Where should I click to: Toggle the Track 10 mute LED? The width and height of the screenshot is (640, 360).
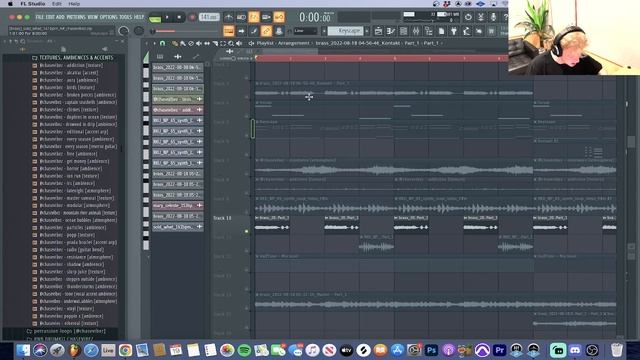click(247, 231)
